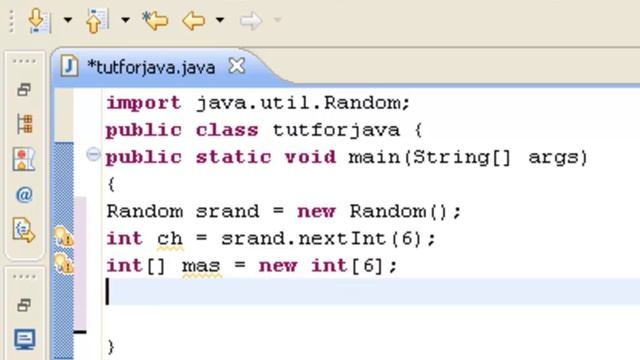Click the underlined variable mas
Viewport: 640px width, 360px height.
(x=201, y=266)
